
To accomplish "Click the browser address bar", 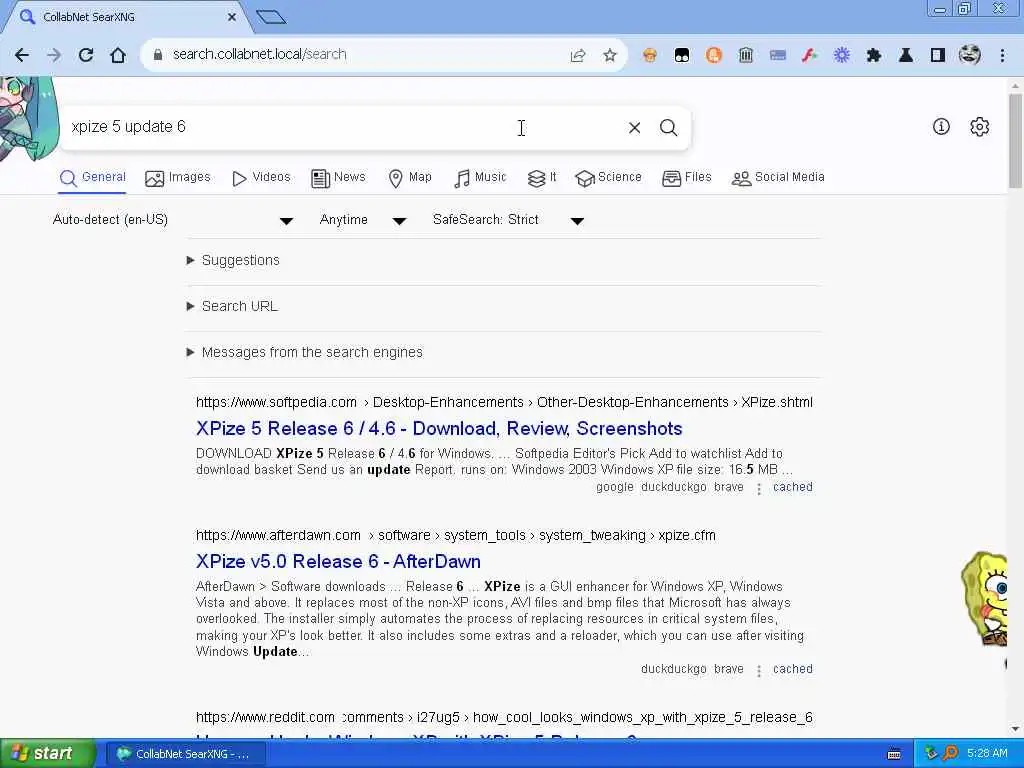I will click(x=366, y=55).
